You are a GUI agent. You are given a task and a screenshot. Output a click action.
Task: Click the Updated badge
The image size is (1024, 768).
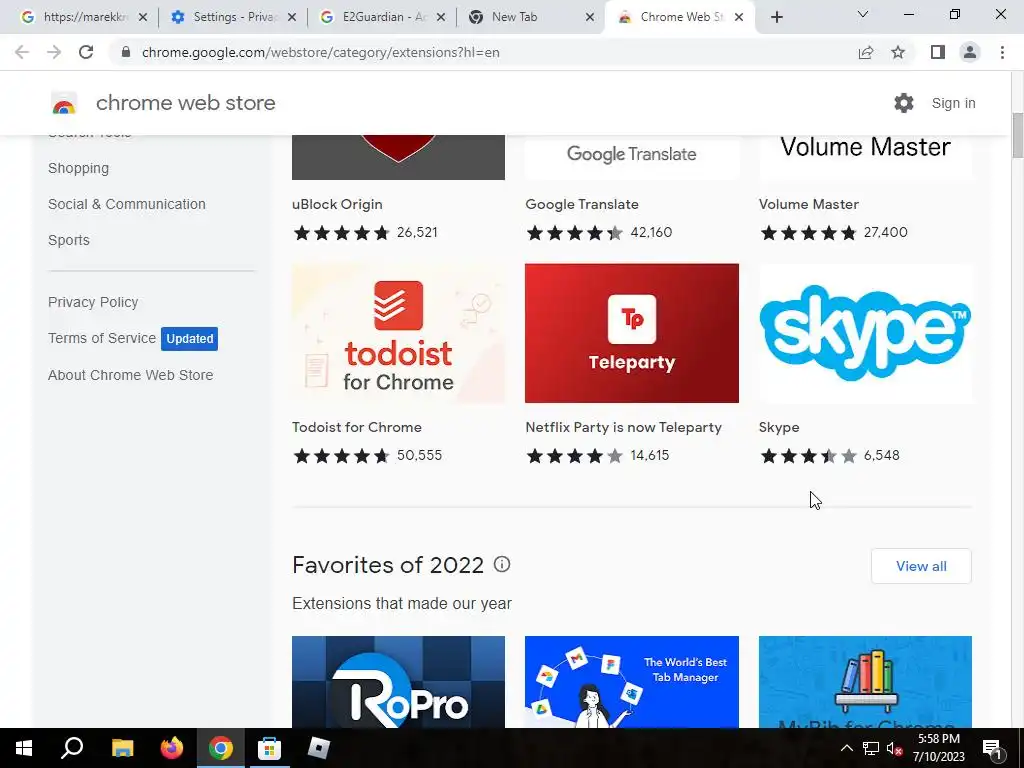189,339
